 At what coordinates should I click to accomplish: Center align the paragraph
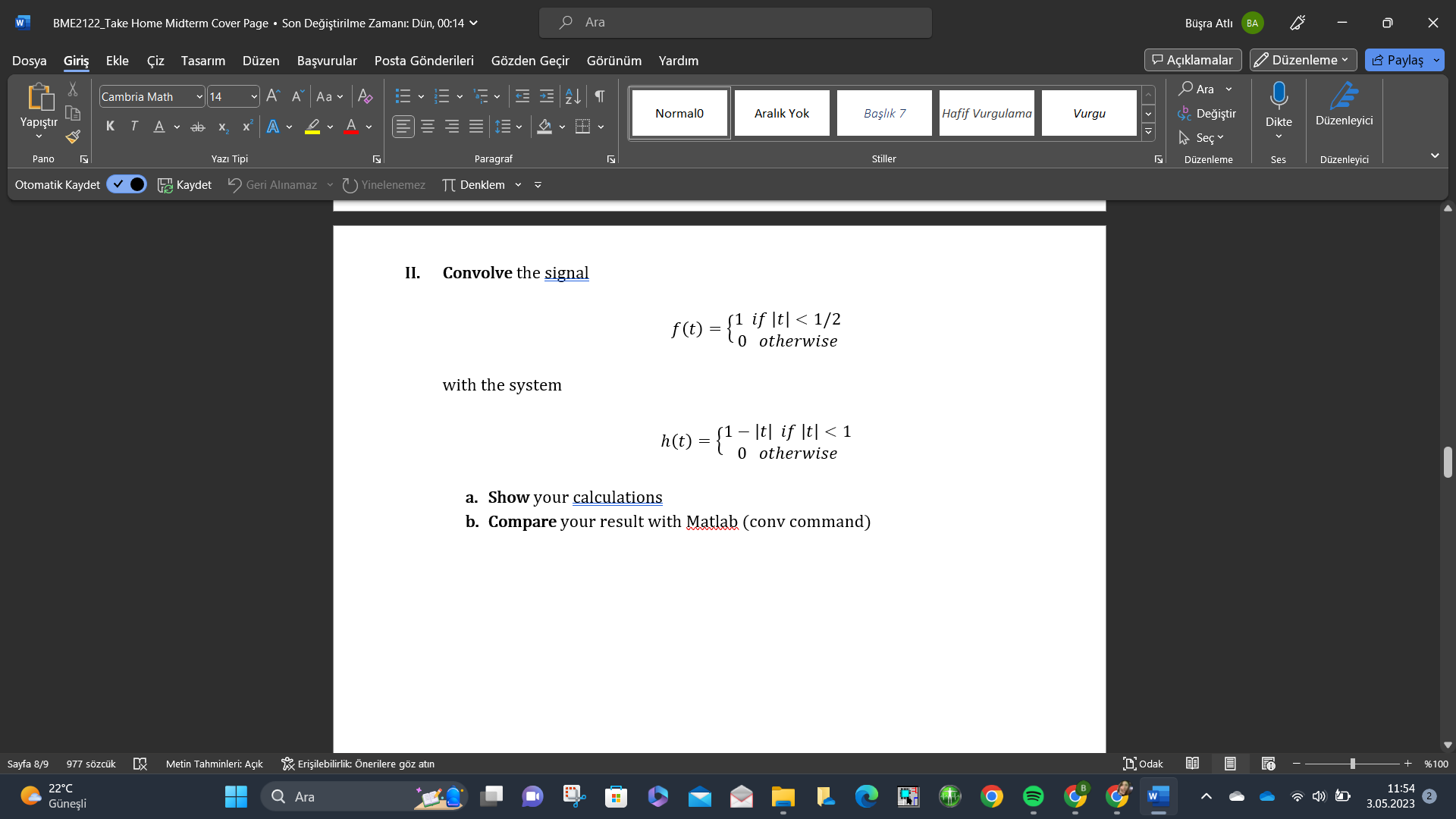[x=427, y=127]
